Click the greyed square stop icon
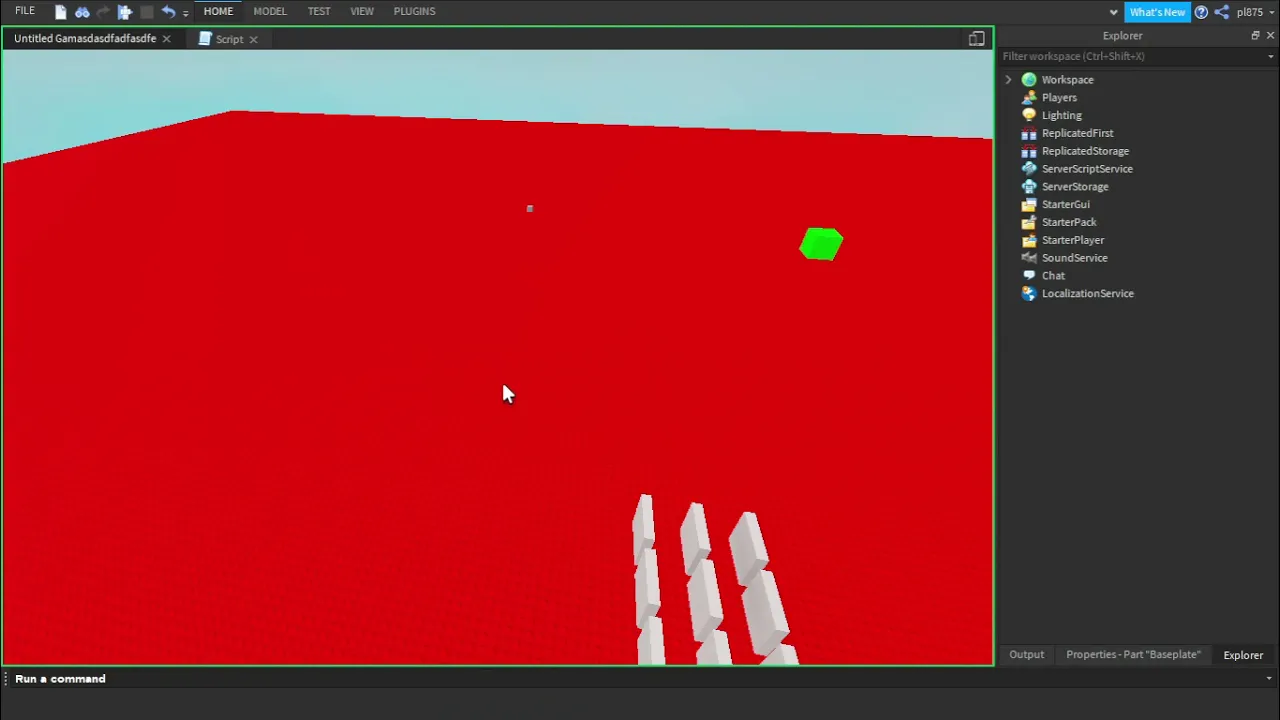 [x=147, y=12]
